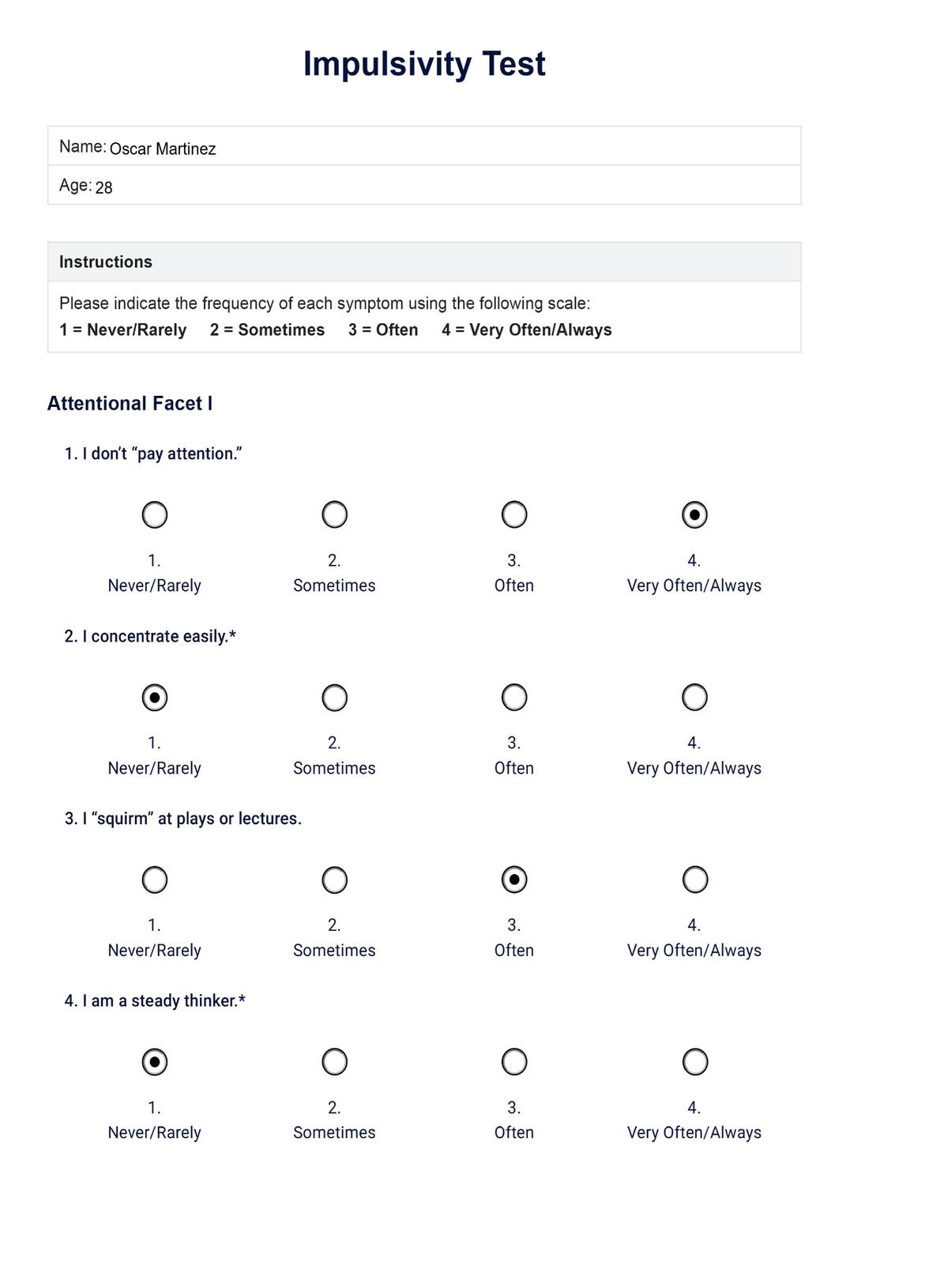
Task: Pick Often for "I don't pay attention"
Action: [x=514, y=515]
